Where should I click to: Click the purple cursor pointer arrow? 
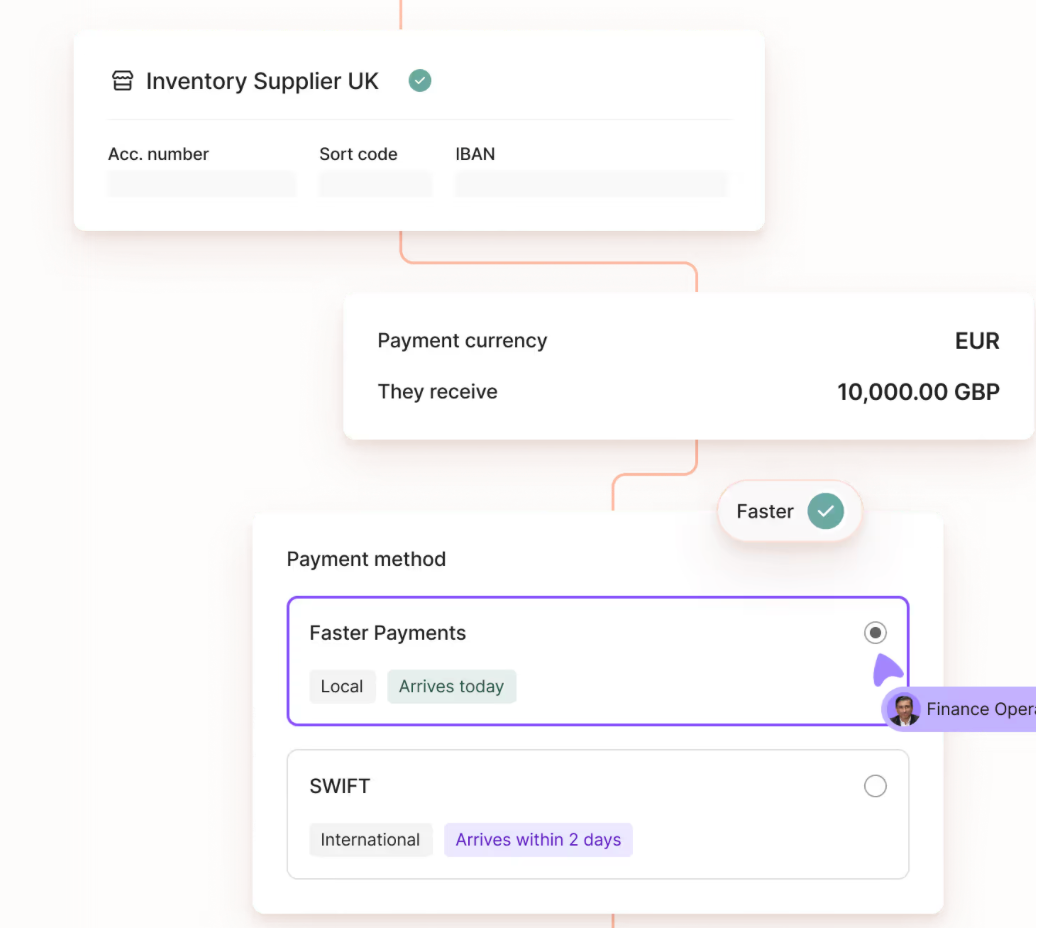click(x=887, y=669)
